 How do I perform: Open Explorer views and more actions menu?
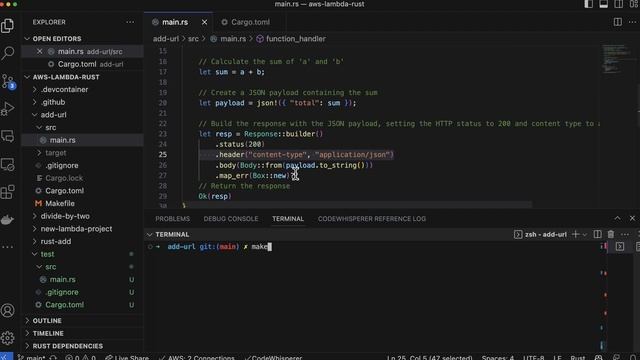point(130,22)
